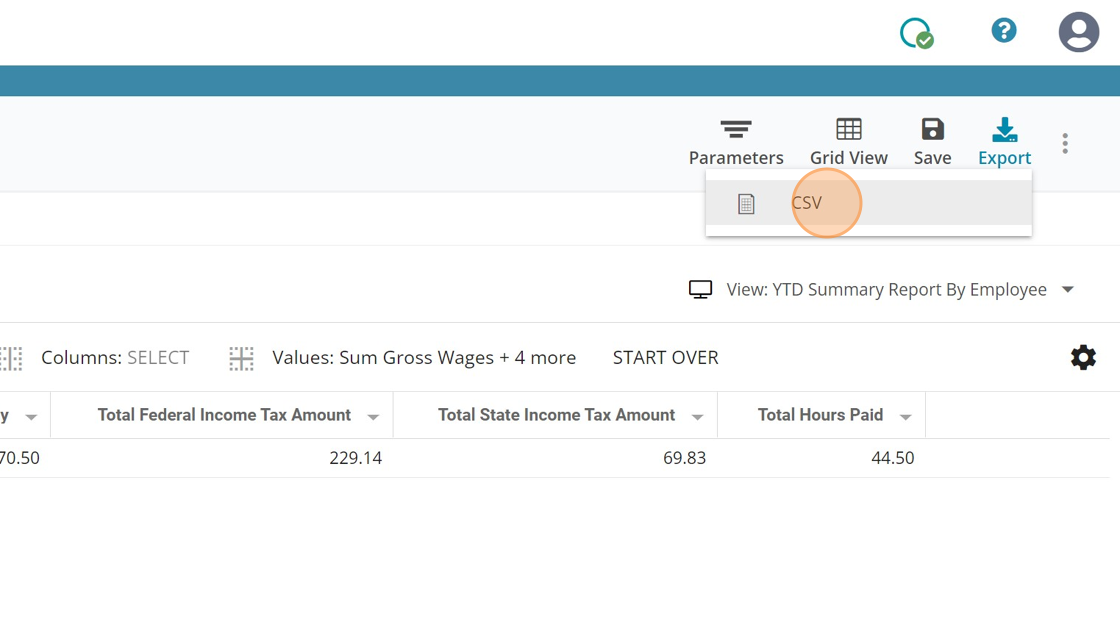
Task: Click the sync status check icon
Action: tap(916, 34)
